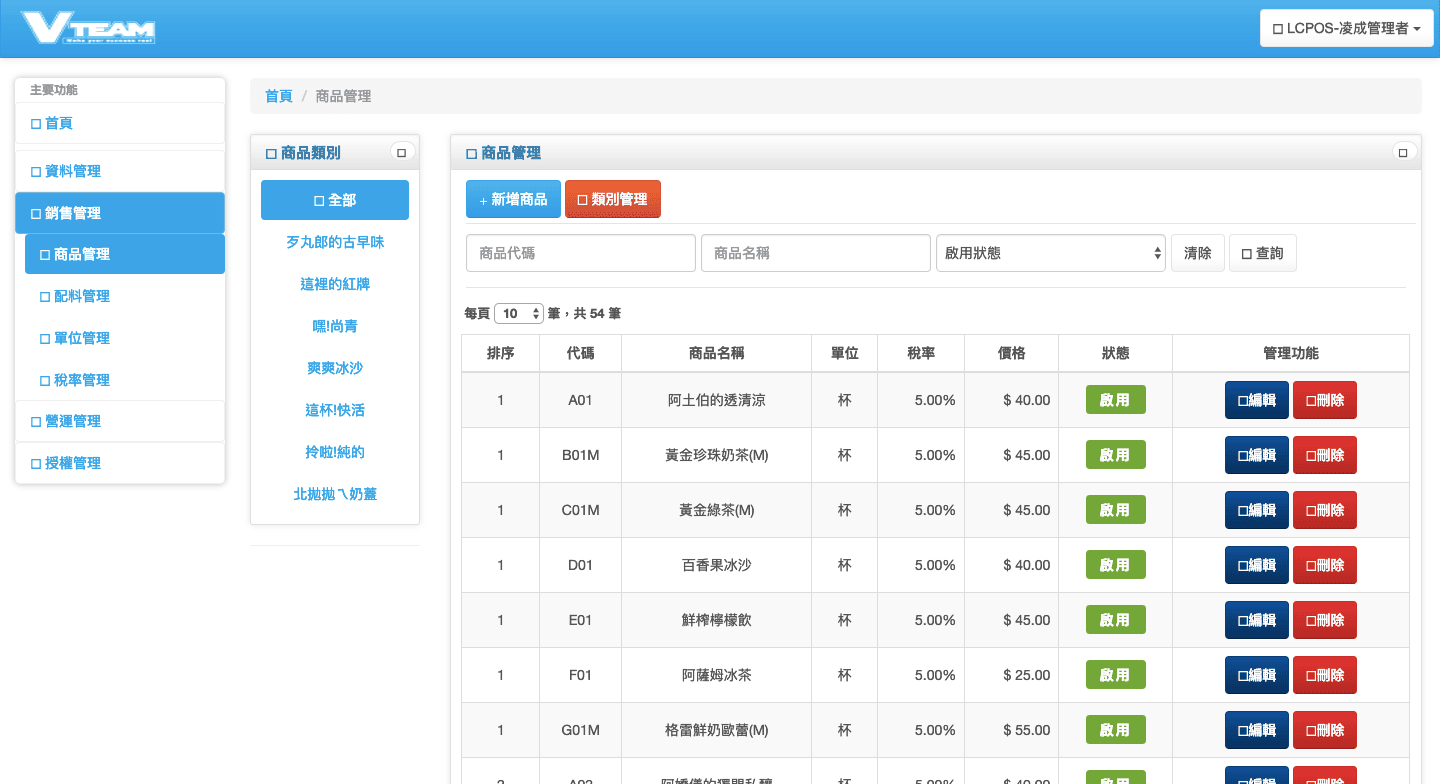Toggle 啟用 status for 阿土伯的透清涼
Screen dimensions: 1440x784
coord(1115,399)
